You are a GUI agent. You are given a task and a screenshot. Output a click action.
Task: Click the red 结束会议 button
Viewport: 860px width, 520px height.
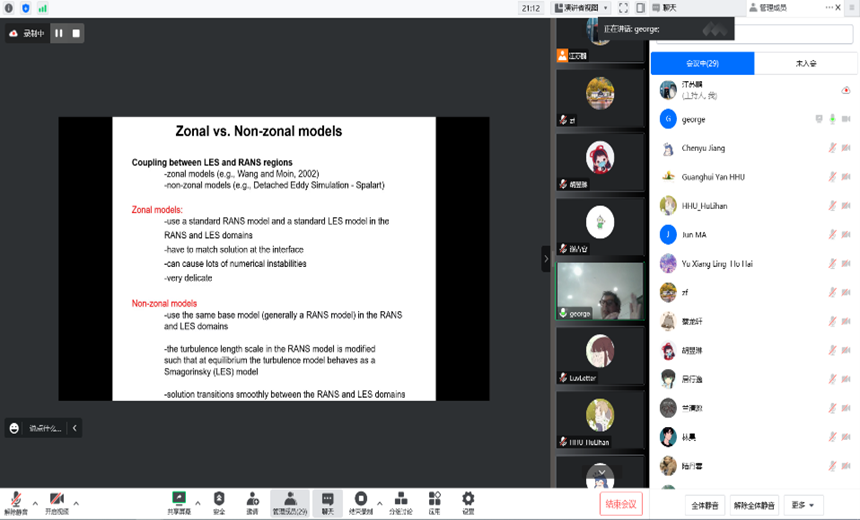click(x=621, y=504)
